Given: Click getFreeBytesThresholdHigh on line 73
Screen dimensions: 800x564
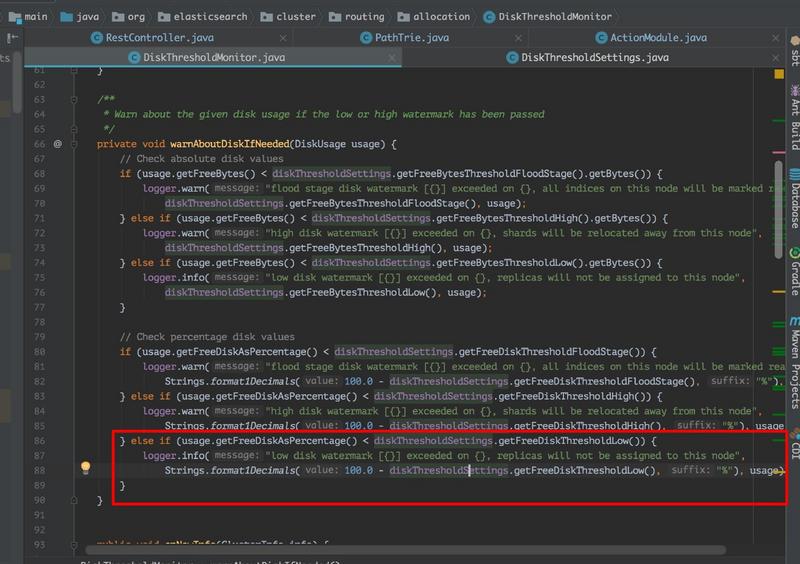Looking at the screenshot, I should [x=360, y=248].
